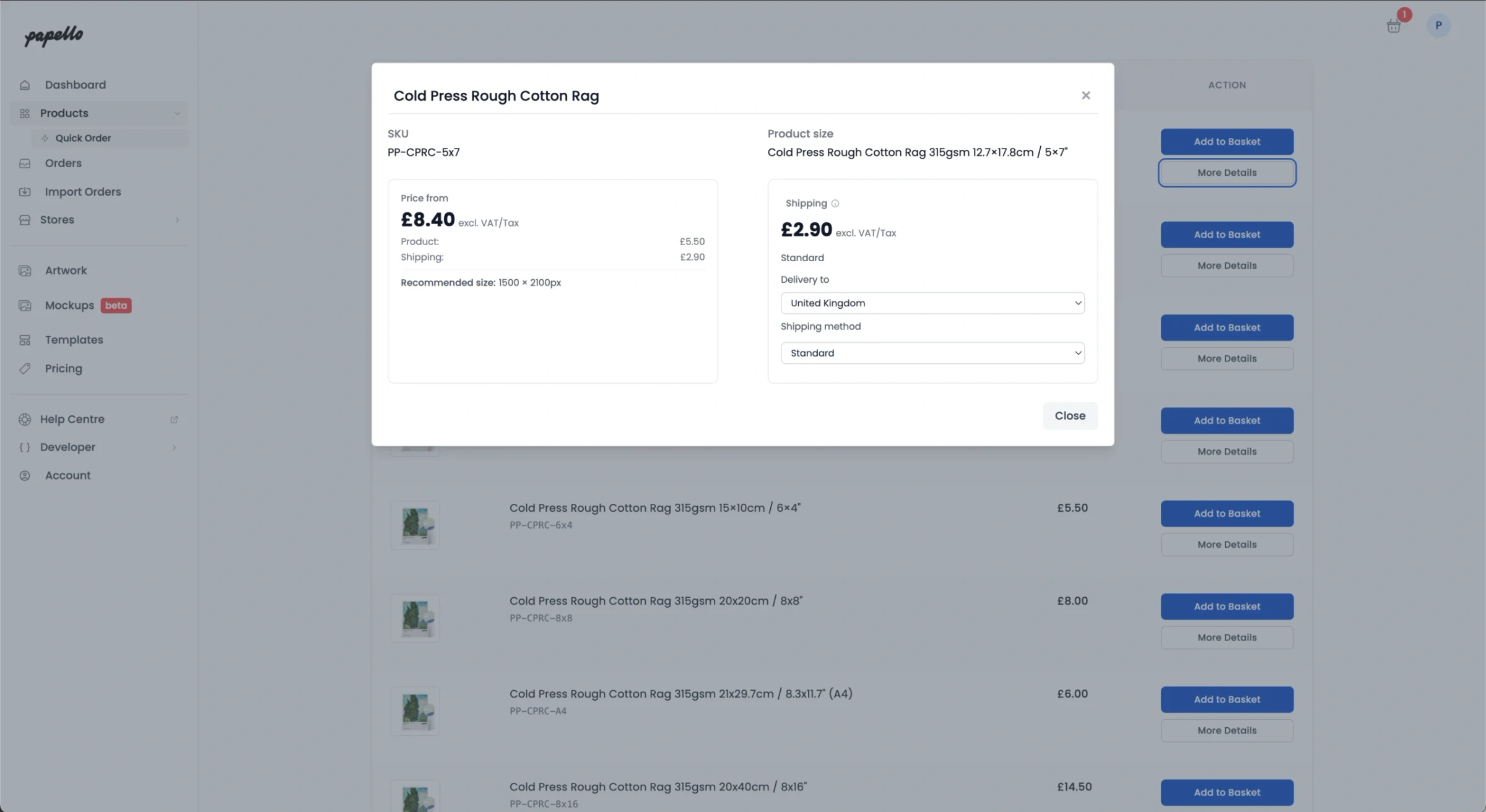This screenshot has height=812, width=1486.
Task: Add the 6x4 Cotton Rag to basket
Action: point(1227,513)
